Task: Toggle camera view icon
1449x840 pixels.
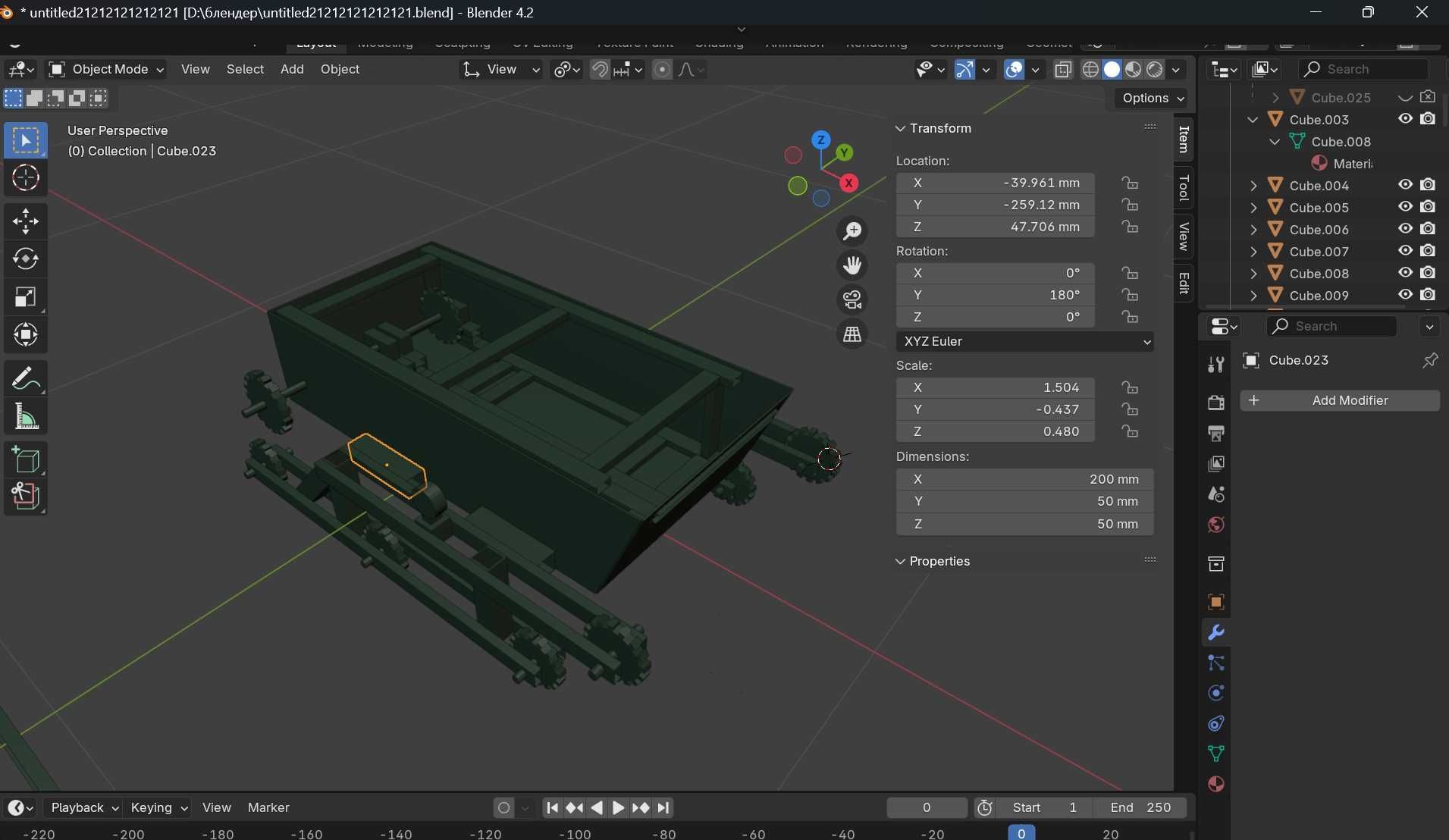Action: click(x=853, y=300)
